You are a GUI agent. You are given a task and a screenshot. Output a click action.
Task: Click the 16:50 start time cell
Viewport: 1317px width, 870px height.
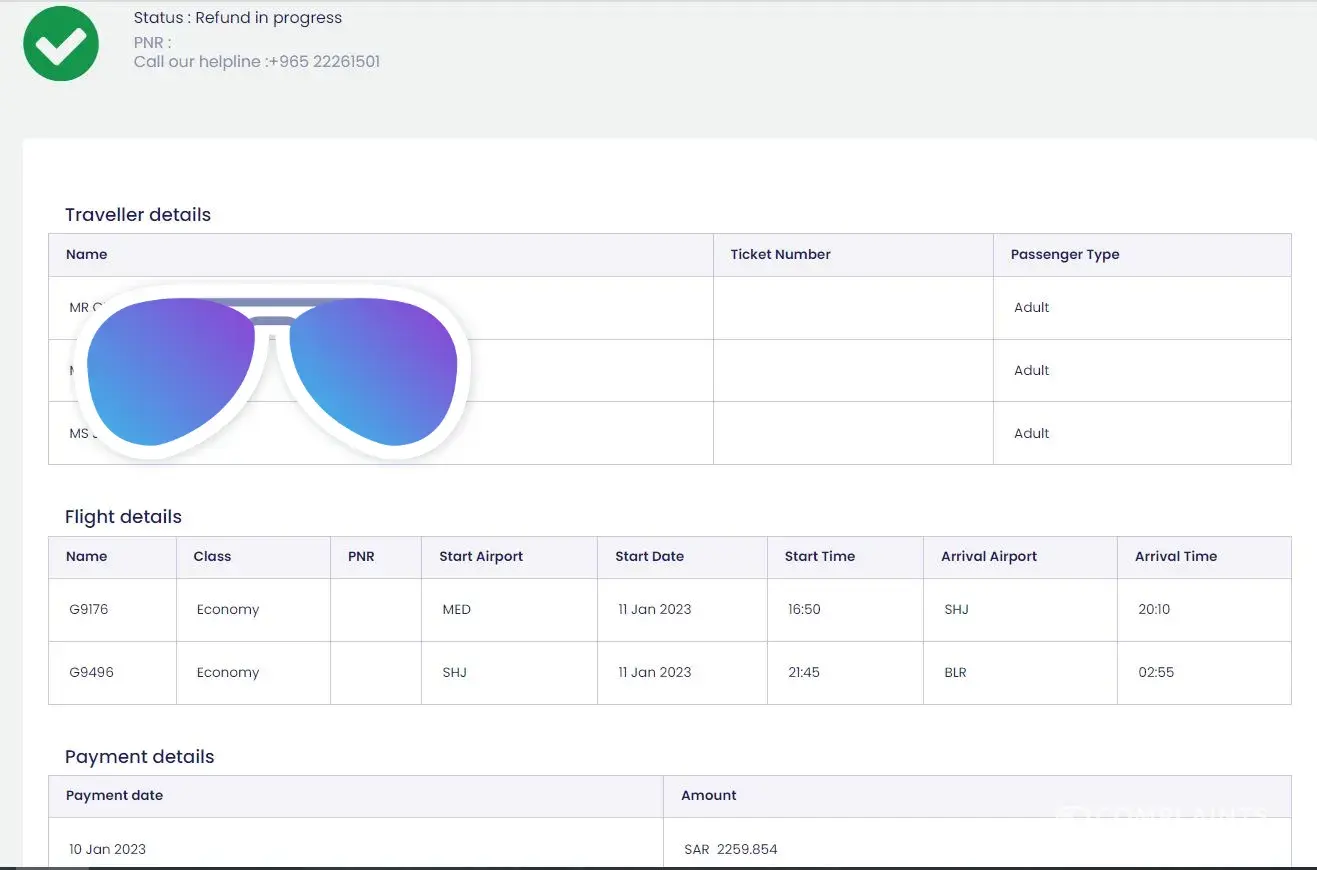point(804,610)
